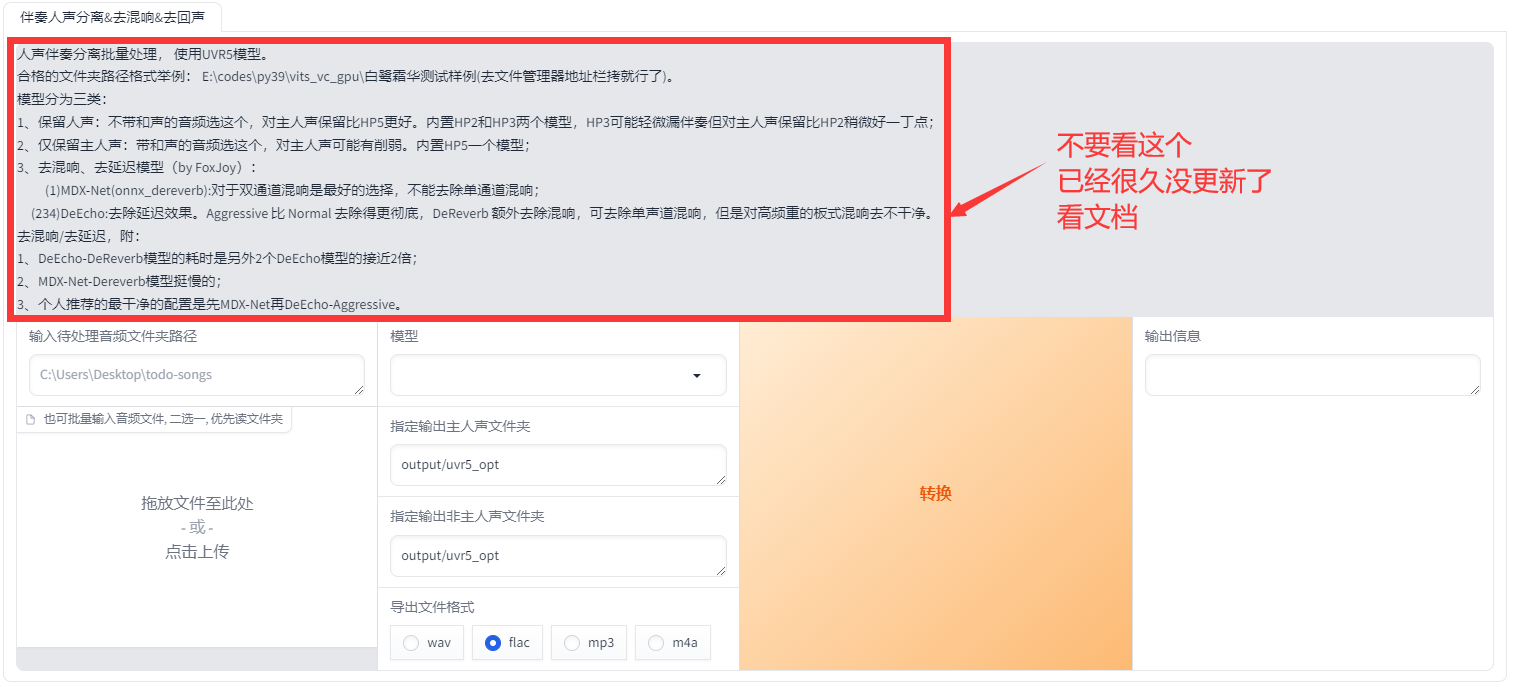
Task: Click the 指定输出主人声文件夹 path field
Action: [558, 465]
